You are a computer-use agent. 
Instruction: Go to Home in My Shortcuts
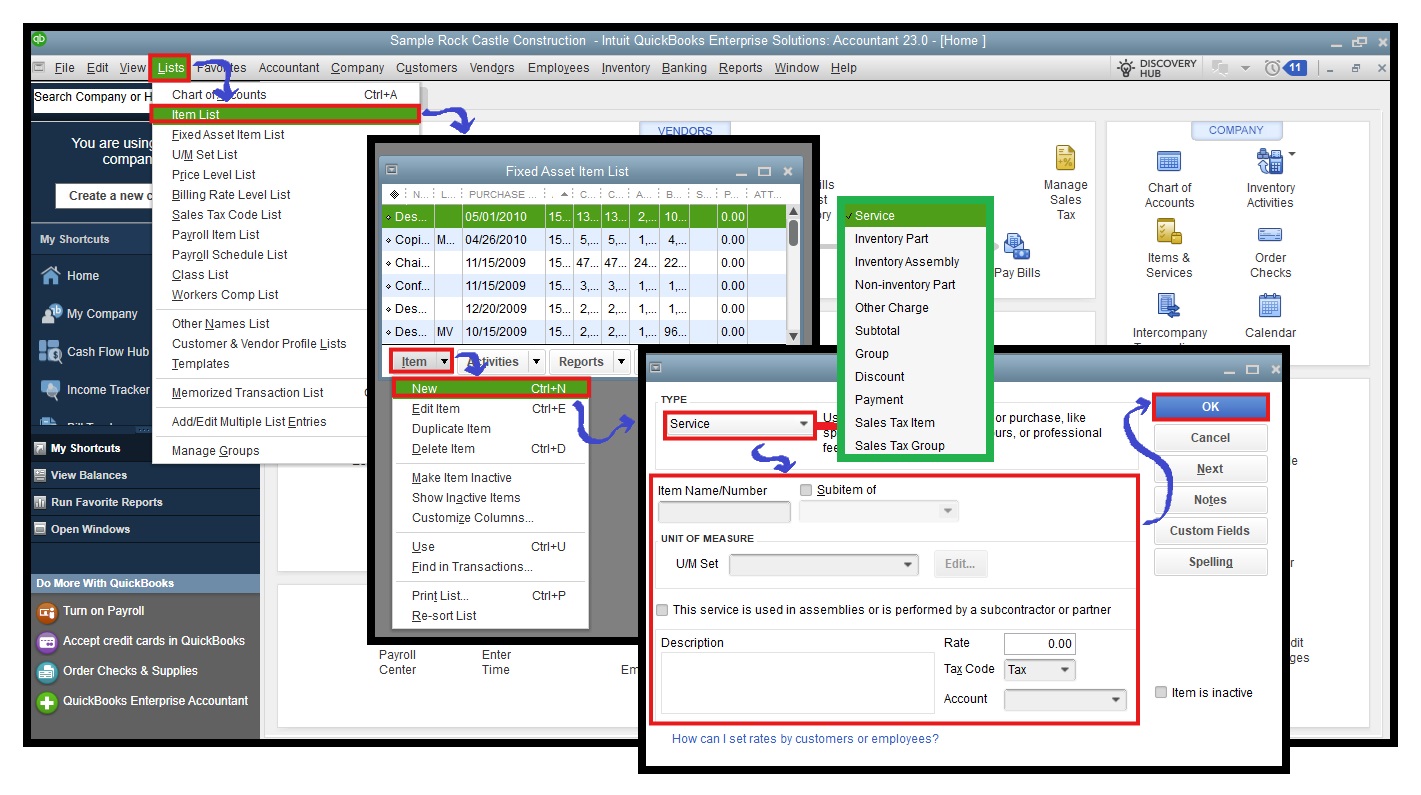pyautogui.click(x=83, y=275)
